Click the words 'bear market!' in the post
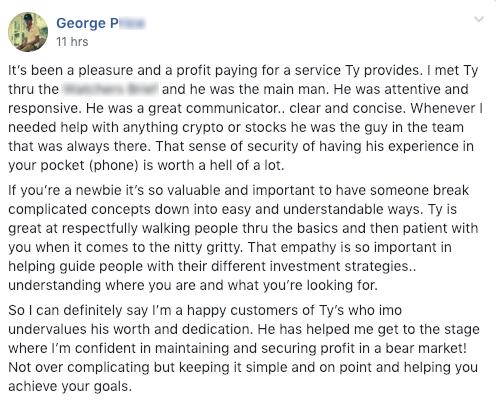 tap(426, 348)
